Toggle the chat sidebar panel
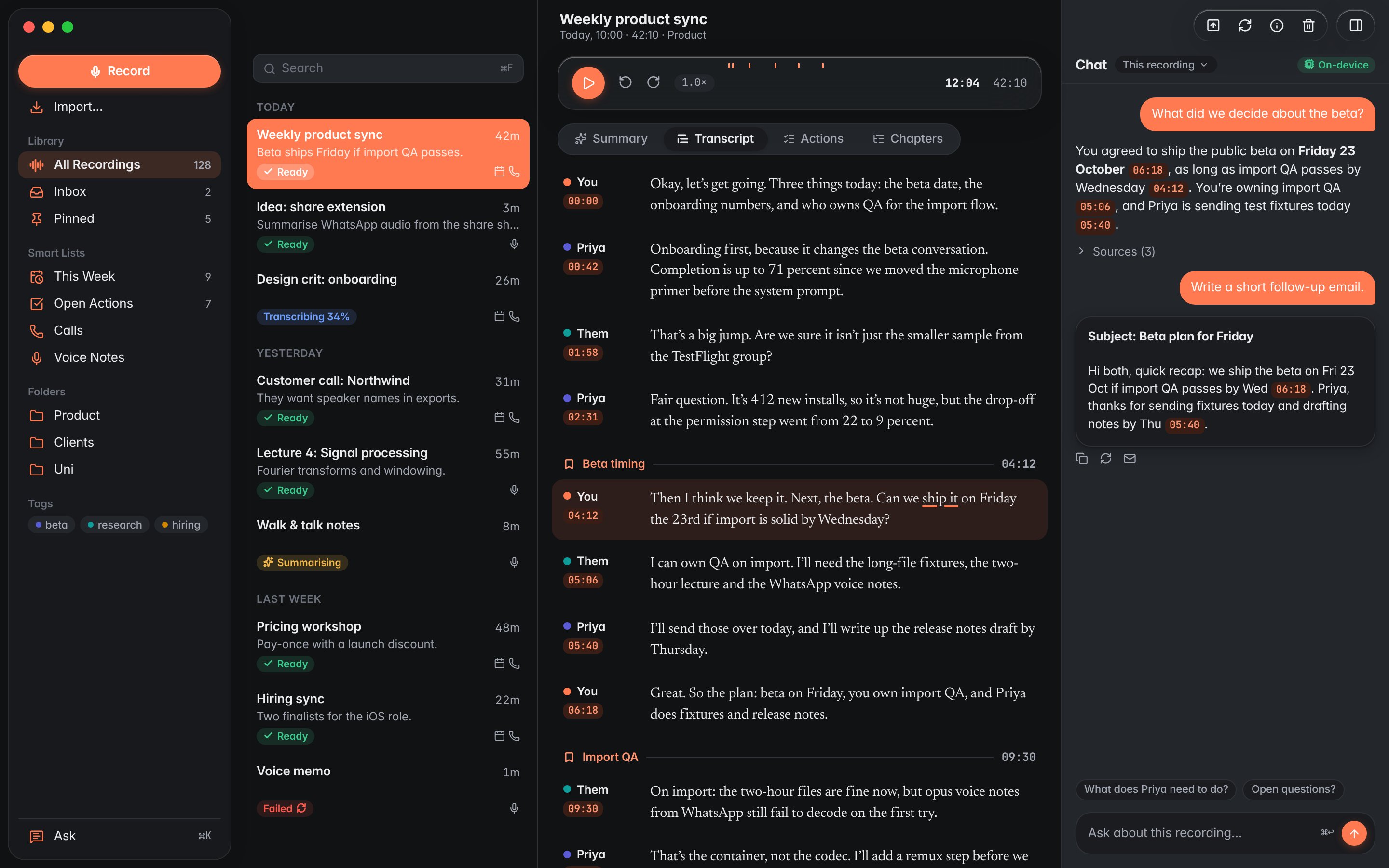The image size is (1389, 868). 1356,25
